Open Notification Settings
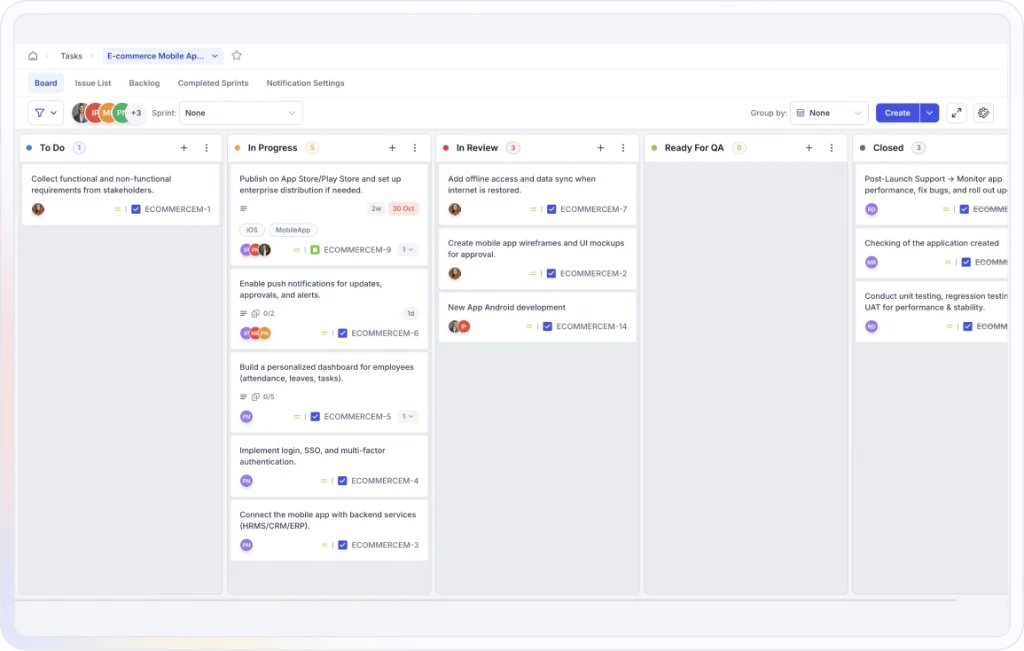Viewport: 1024px width, 651px height. tap(304, 83)
